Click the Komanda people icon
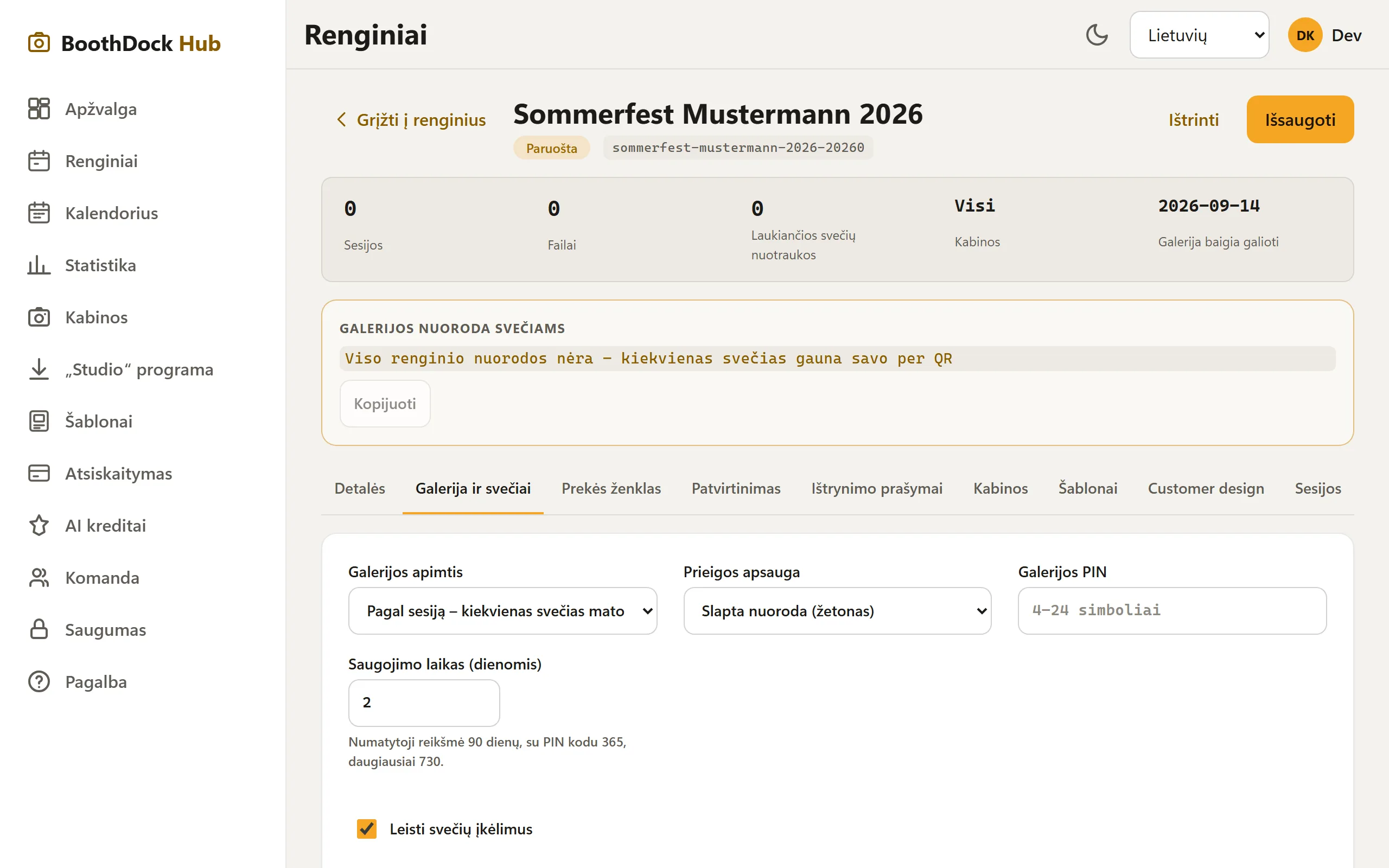Viewport: 1389px width, 868px height. click(x=39, y=578)
